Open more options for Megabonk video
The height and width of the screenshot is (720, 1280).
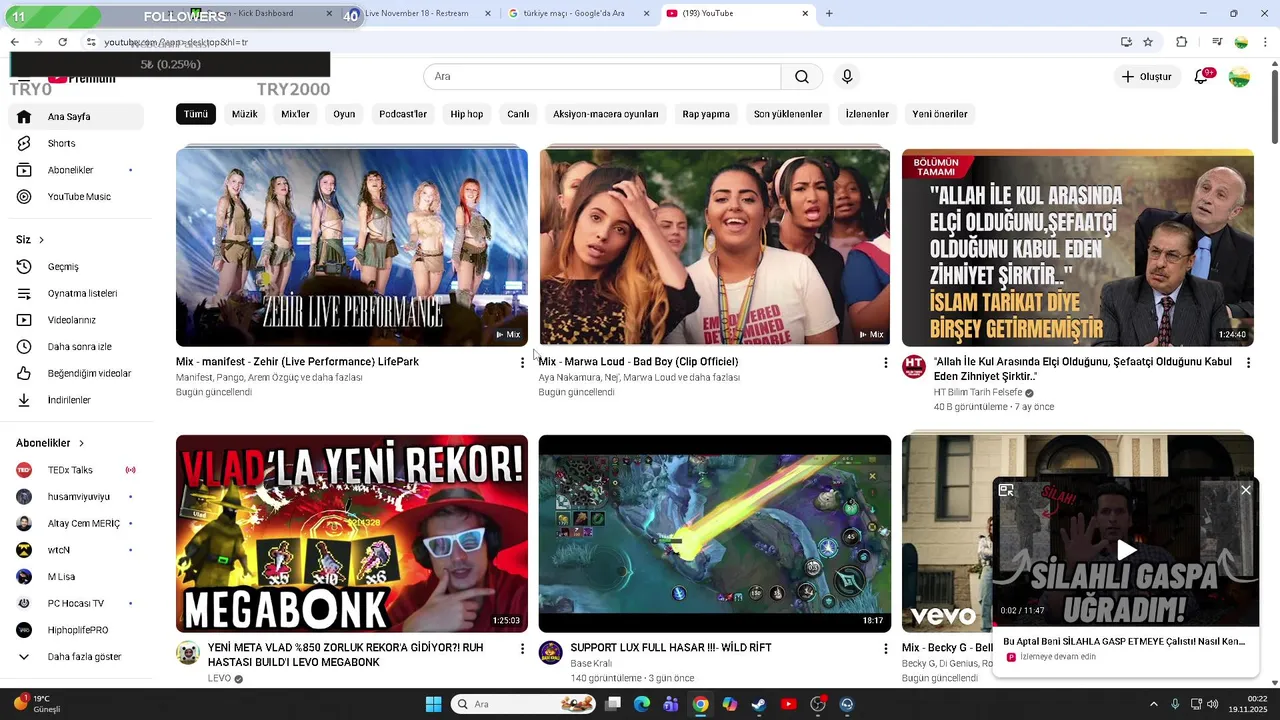[x=522, y=649]
